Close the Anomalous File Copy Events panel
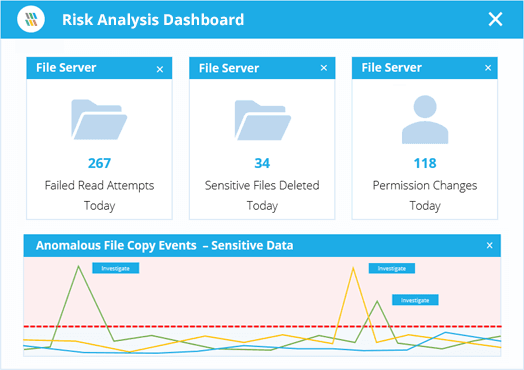524x370 pixels. pyautogui.click(x=490, y=245)
